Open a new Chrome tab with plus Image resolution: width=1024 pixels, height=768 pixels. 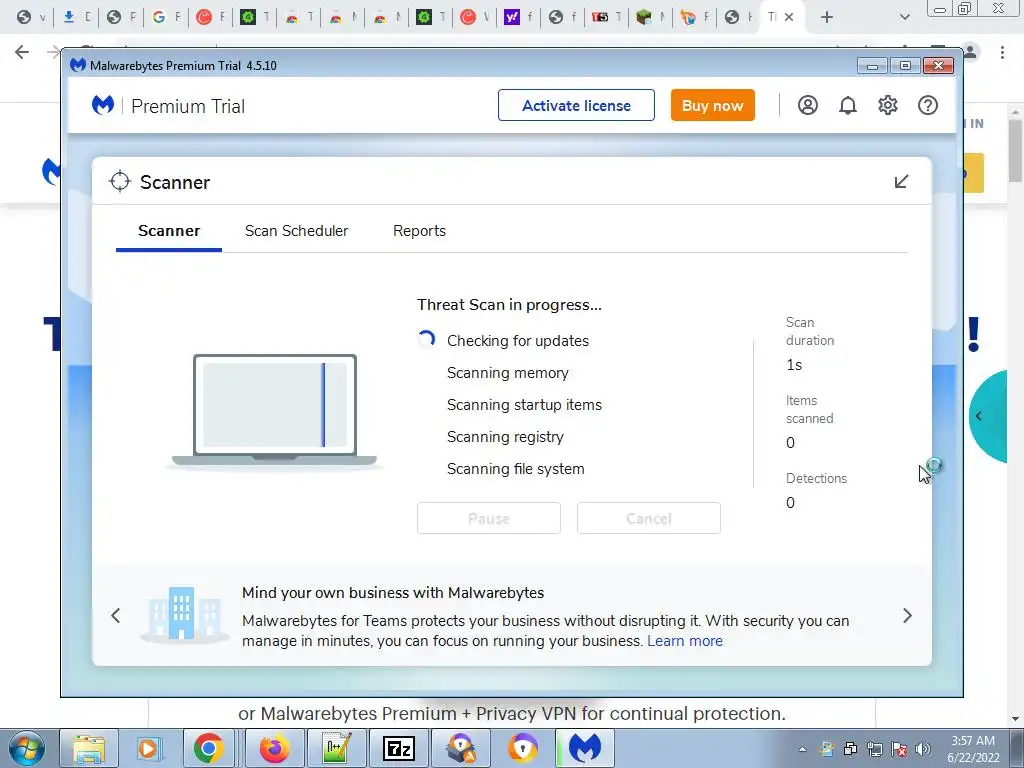pyautogui.click(x=827, y=17)
